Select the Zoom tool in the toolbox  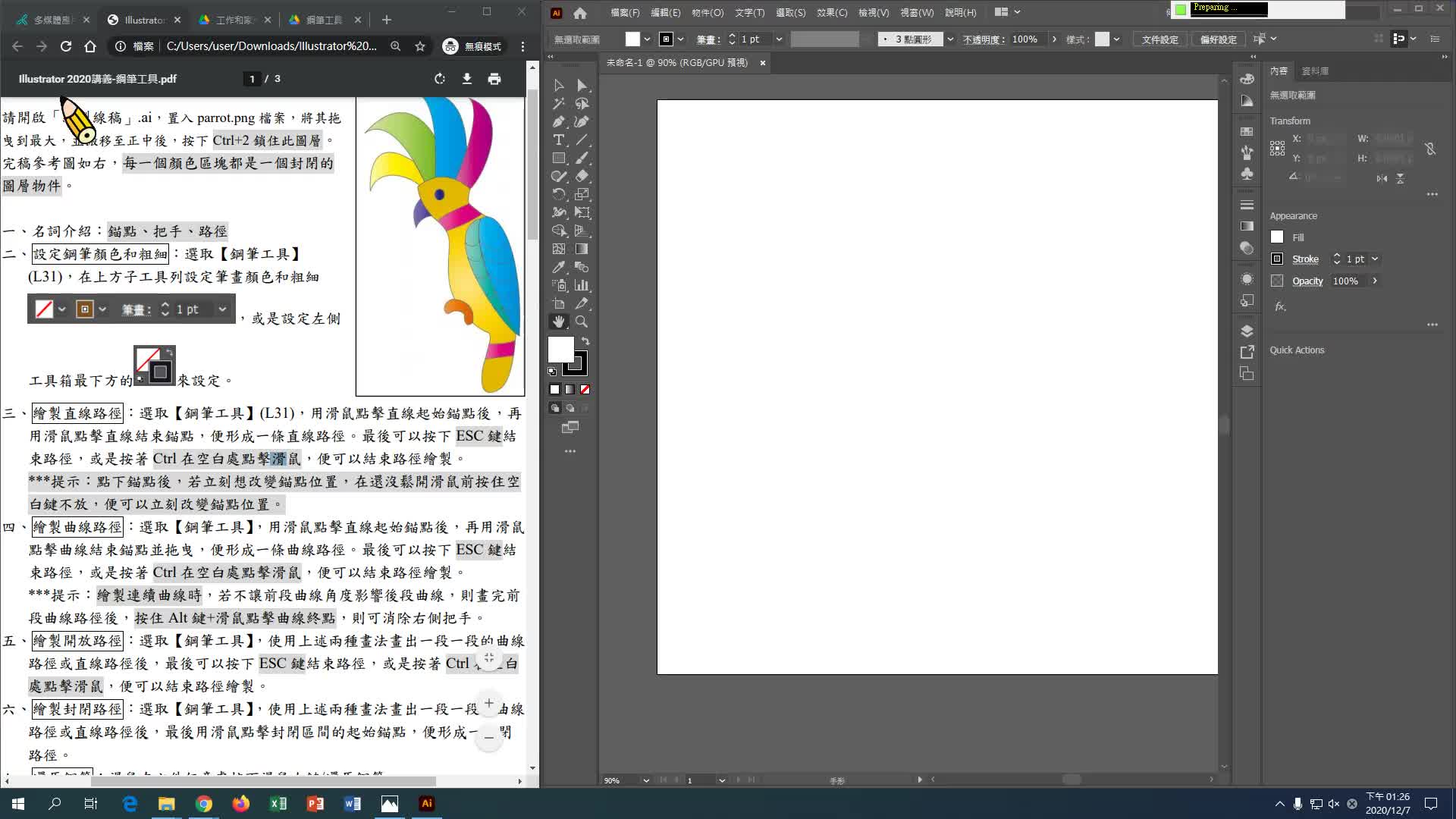coord(582,322)
